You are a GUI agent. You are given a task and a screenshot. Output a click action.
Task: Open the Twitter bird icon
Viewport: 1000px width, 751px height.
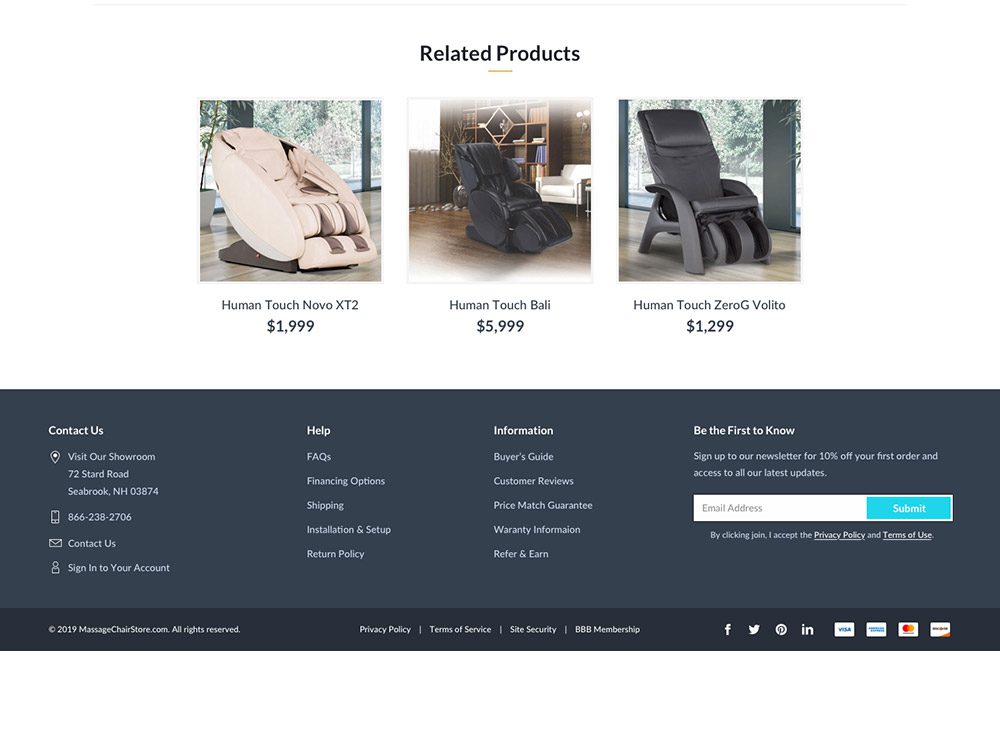coord(754,629)
